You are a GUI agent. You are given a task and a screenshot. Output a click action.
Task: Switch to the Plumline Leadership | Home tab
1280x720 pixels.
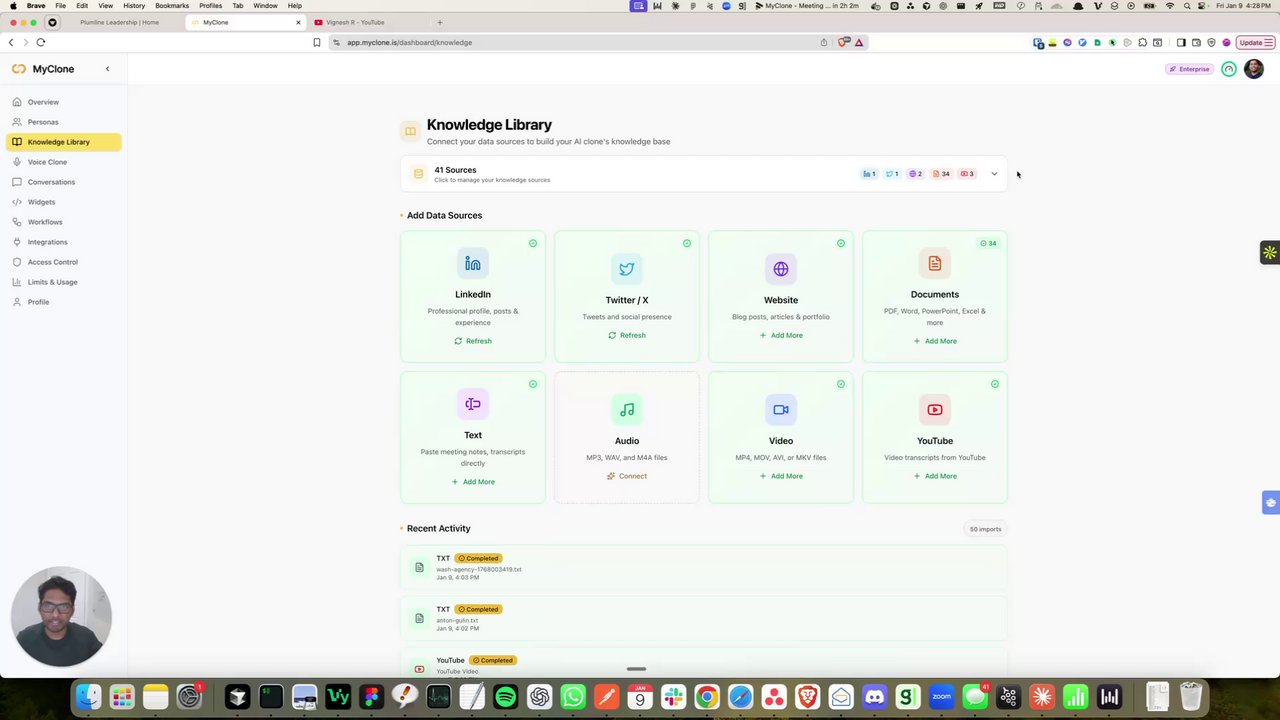[x=120, y=22]
